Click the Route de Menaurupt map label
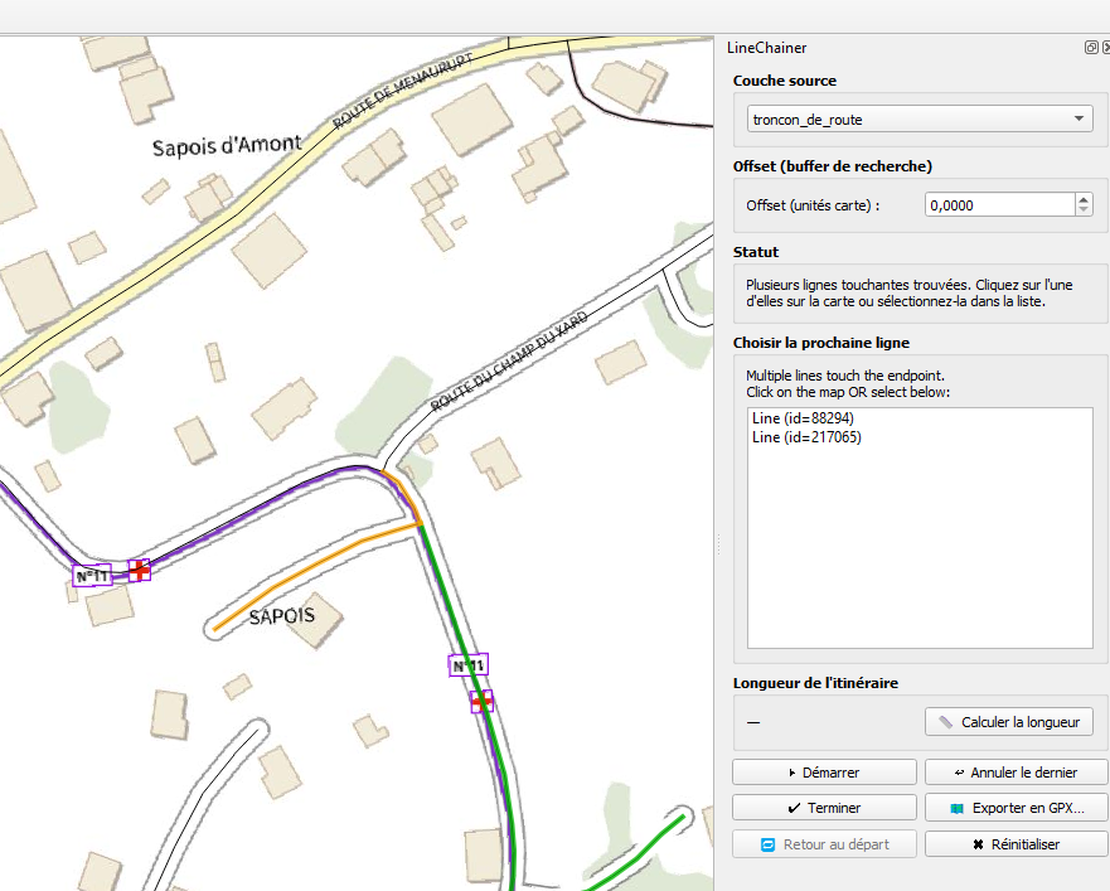Viewport: 1110px width, 891px height. coord(402,91)
